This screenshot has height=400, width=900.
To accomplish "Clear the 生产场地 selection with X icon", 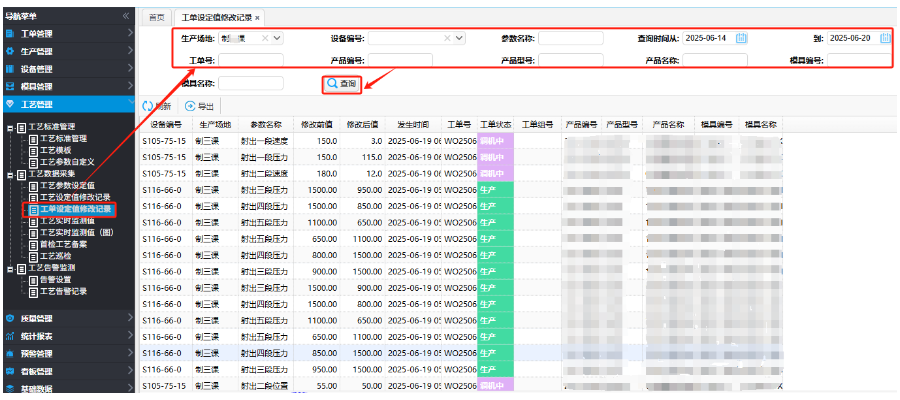I will click(265, 38).
